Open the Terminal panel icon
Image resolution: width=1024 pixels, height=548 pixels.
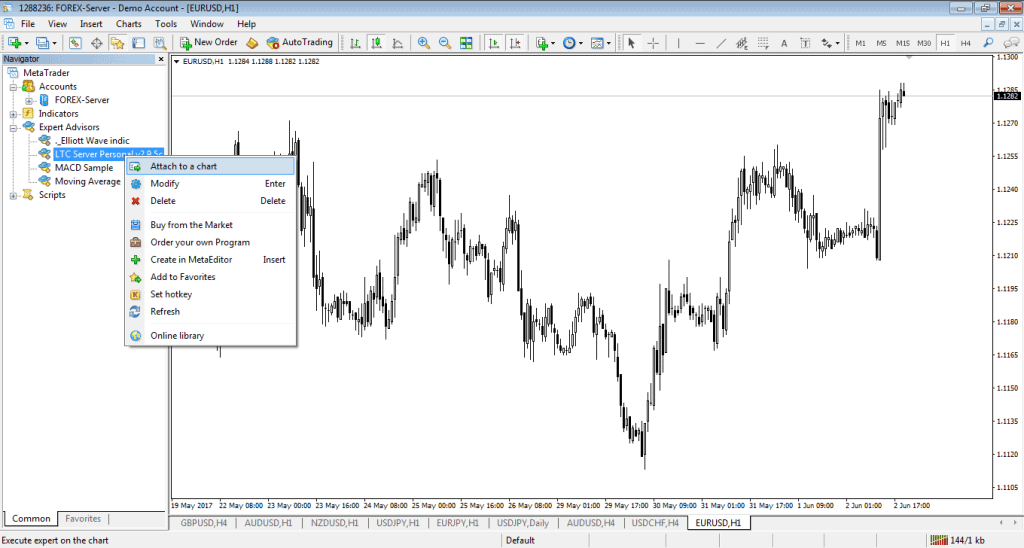pyautogui.click(x=138, y=43)
